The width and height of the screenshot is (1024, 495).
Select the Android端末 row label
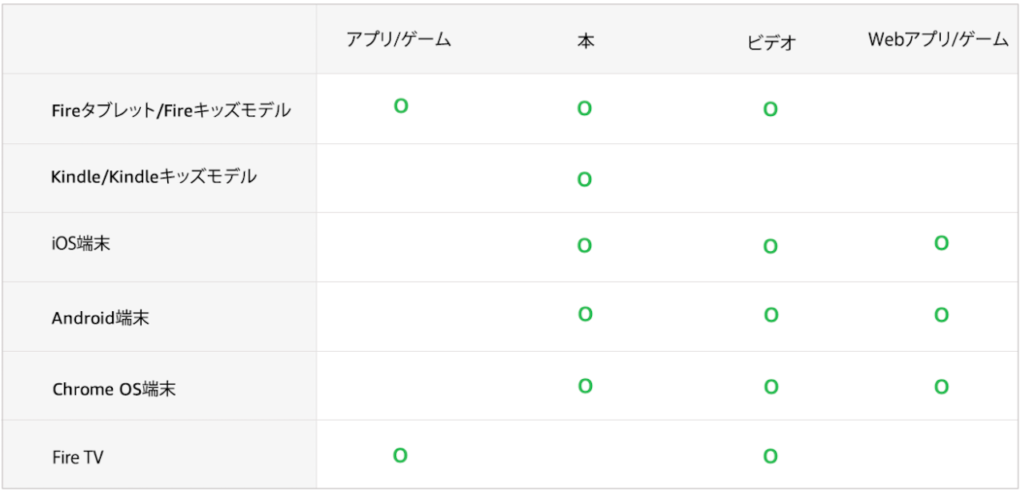click(x=101, y=319)
